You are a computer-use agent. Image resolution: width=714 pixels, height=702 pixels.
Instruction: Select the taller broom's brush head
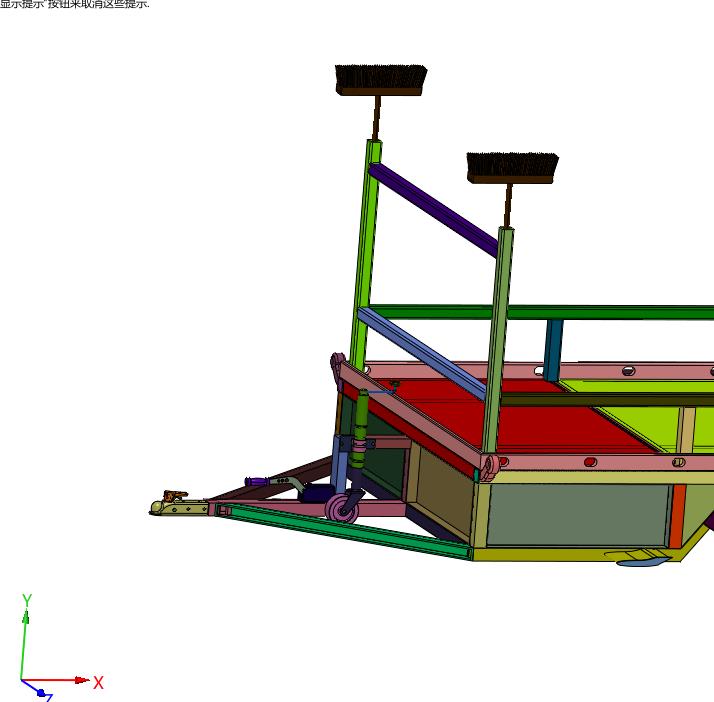click(x=381, y=80)
